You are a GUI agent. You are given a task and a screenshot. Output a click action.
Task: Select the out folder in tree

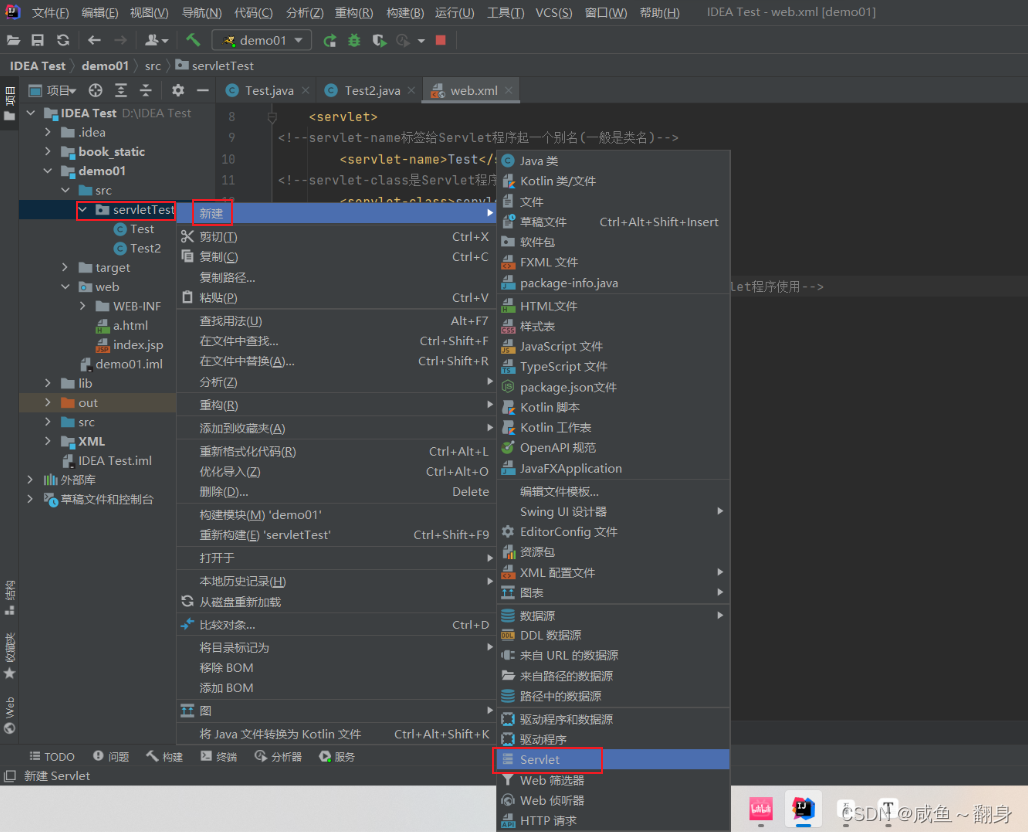click(87, 402)
